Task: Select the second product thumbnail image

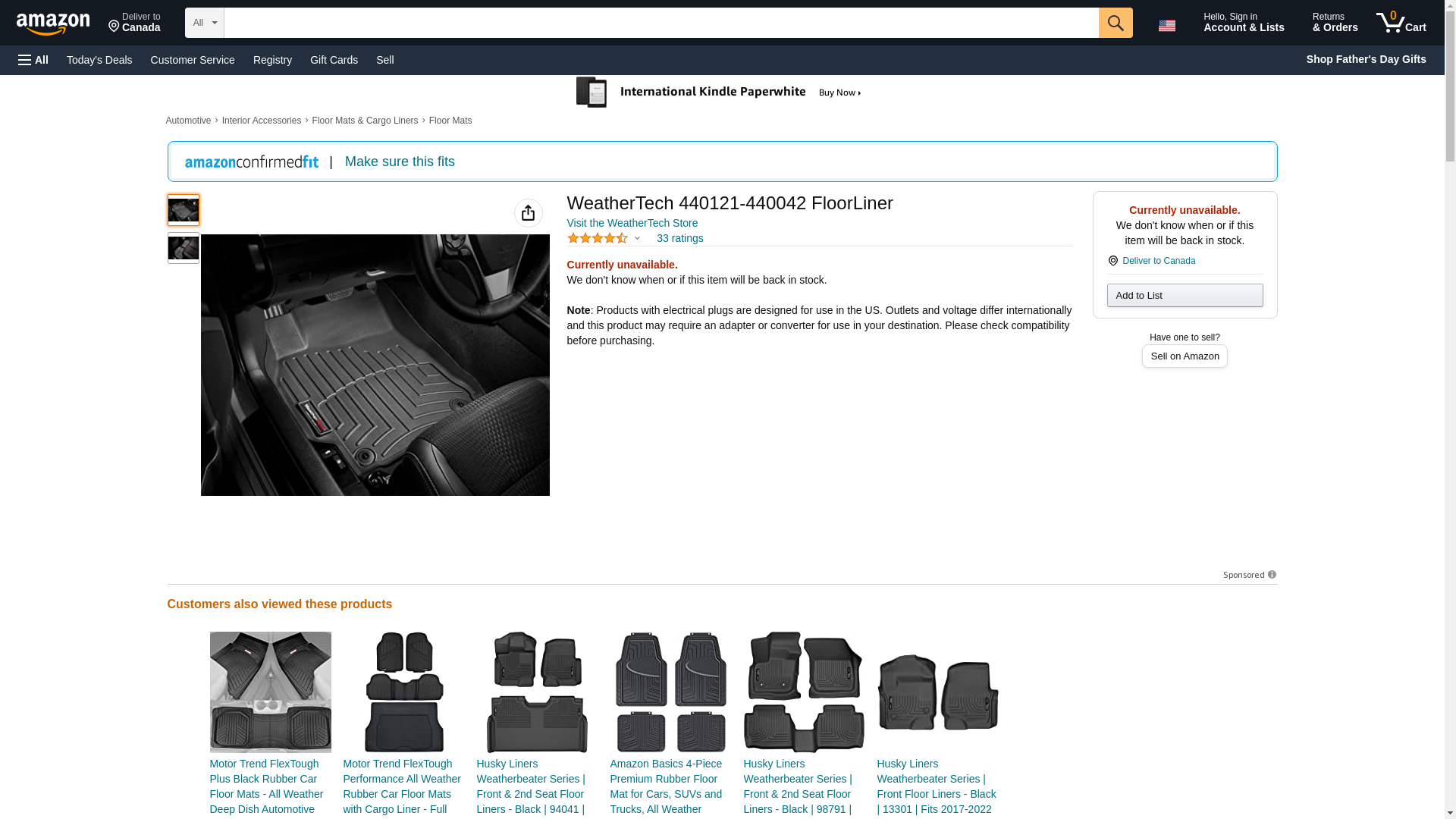Action: point(183,248)
